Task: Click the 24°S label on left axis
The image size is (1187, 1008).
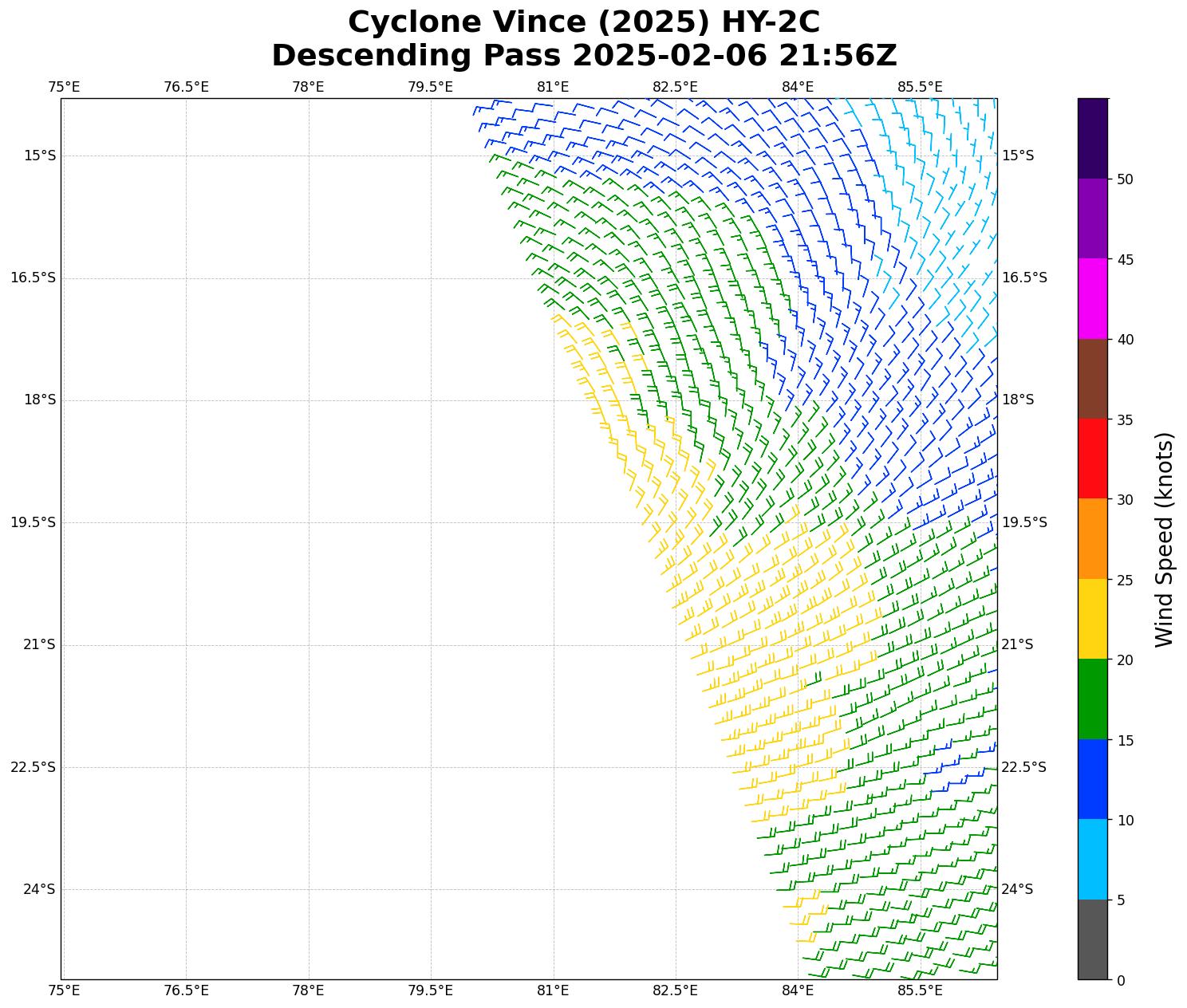Action: tap(39, 889)
